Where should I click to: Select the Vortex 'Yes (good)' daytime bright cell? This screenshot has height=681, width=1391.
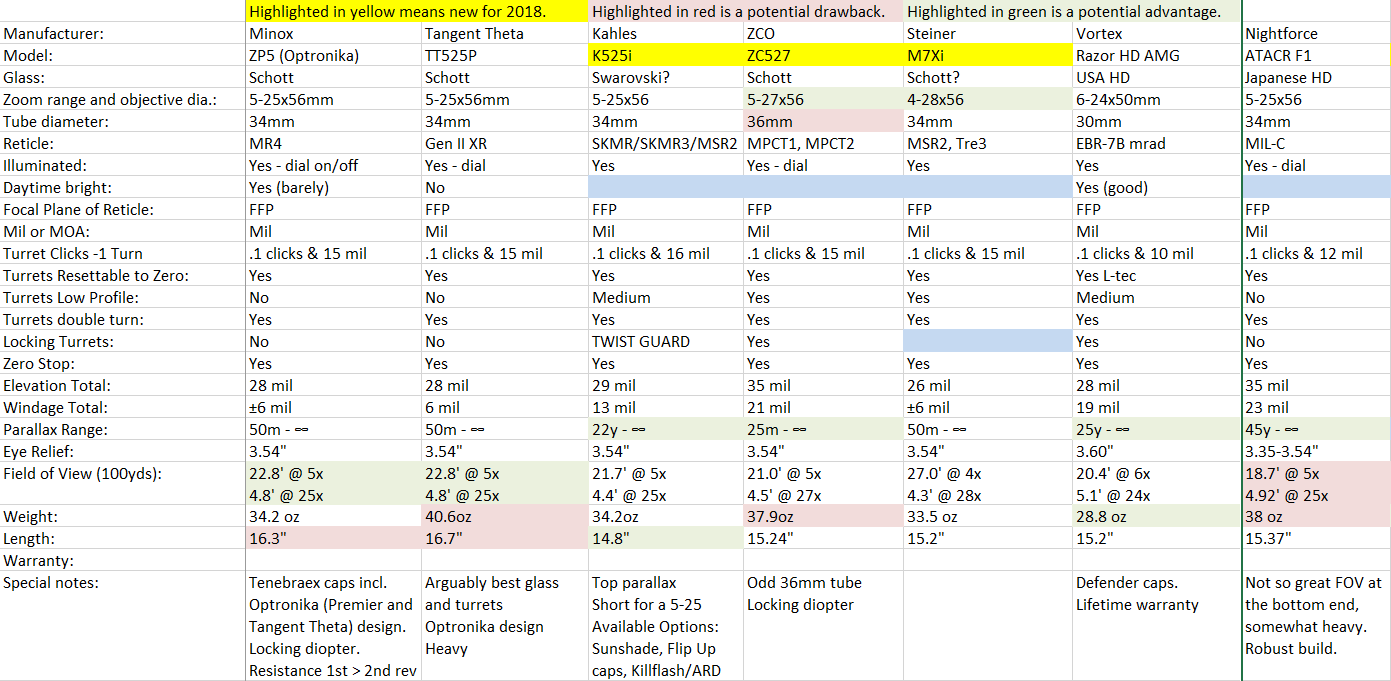click(x=1114, y=188)
